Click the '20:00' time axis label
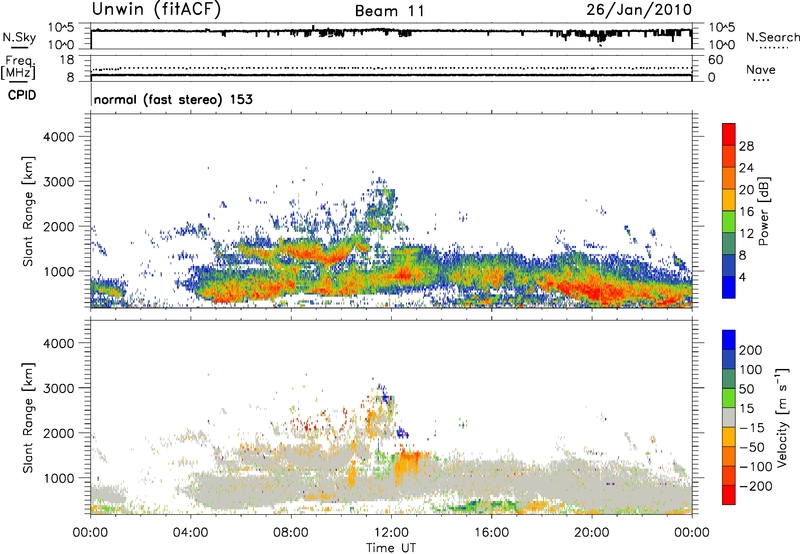800x554 pixels. [x=592, y=533]
